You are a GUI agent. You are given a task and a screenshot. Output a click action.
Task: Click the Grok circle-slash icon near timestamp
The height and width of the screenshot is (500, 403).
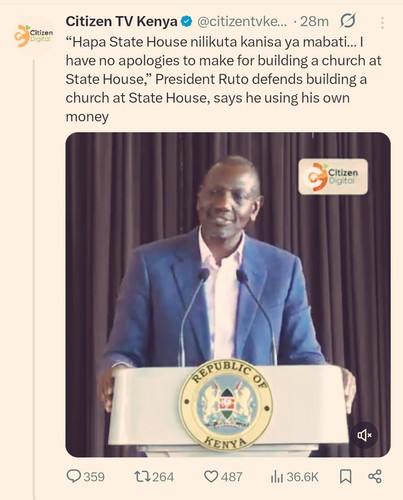pos(348,21)
